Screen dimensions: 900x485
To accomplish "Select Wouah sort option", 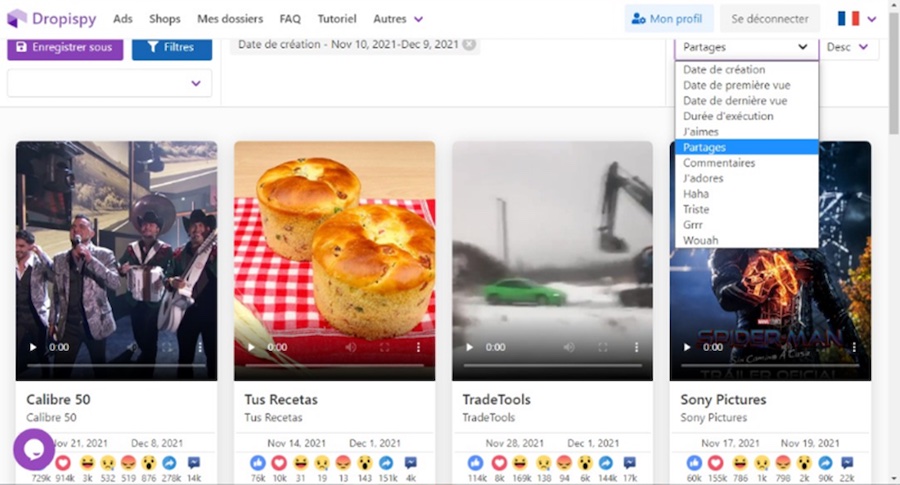I will tap(746, 240).
